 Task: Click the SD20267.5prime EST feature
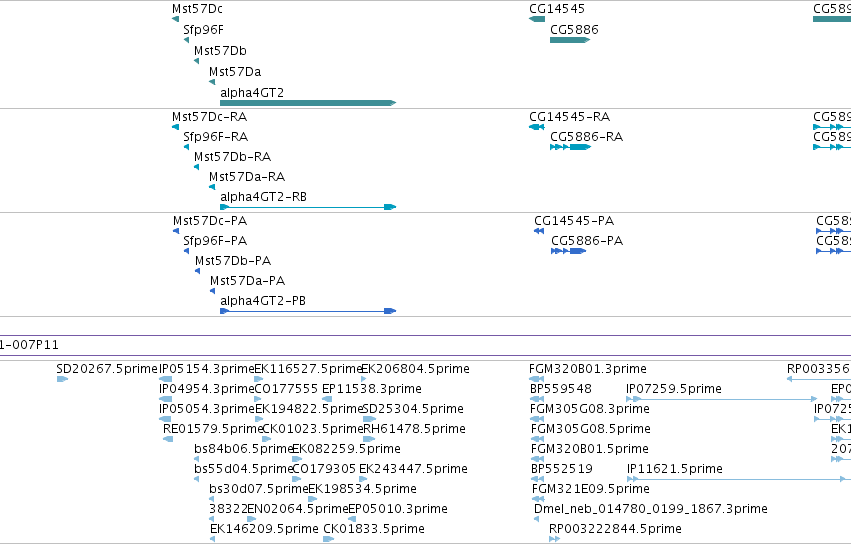tap(62, 379)
